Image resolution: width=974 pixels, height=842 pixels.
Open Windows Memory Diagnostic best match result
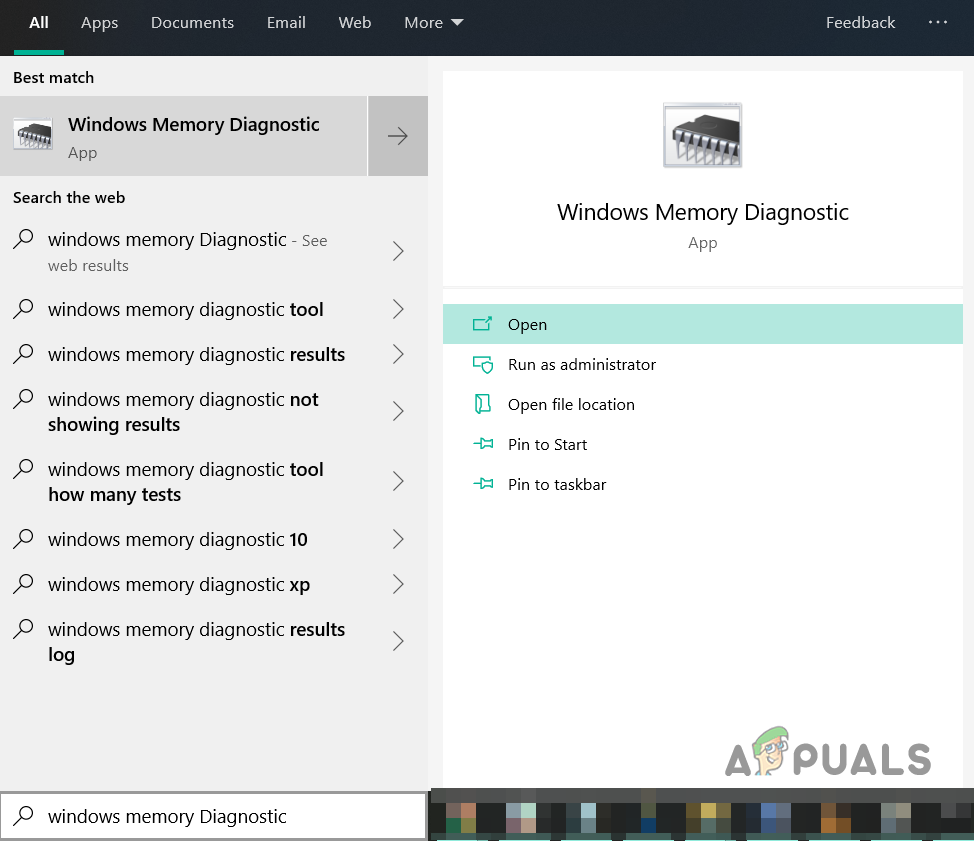click(x=184, y=136)
